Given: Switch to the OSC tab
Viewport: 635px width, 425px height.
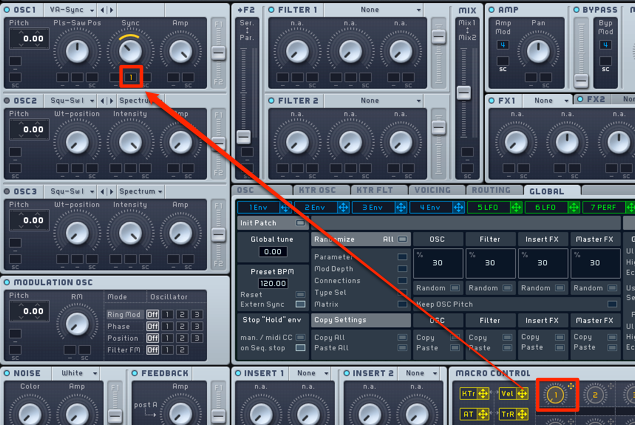Looking at the screenshot, I should click(x=262, y=190).
